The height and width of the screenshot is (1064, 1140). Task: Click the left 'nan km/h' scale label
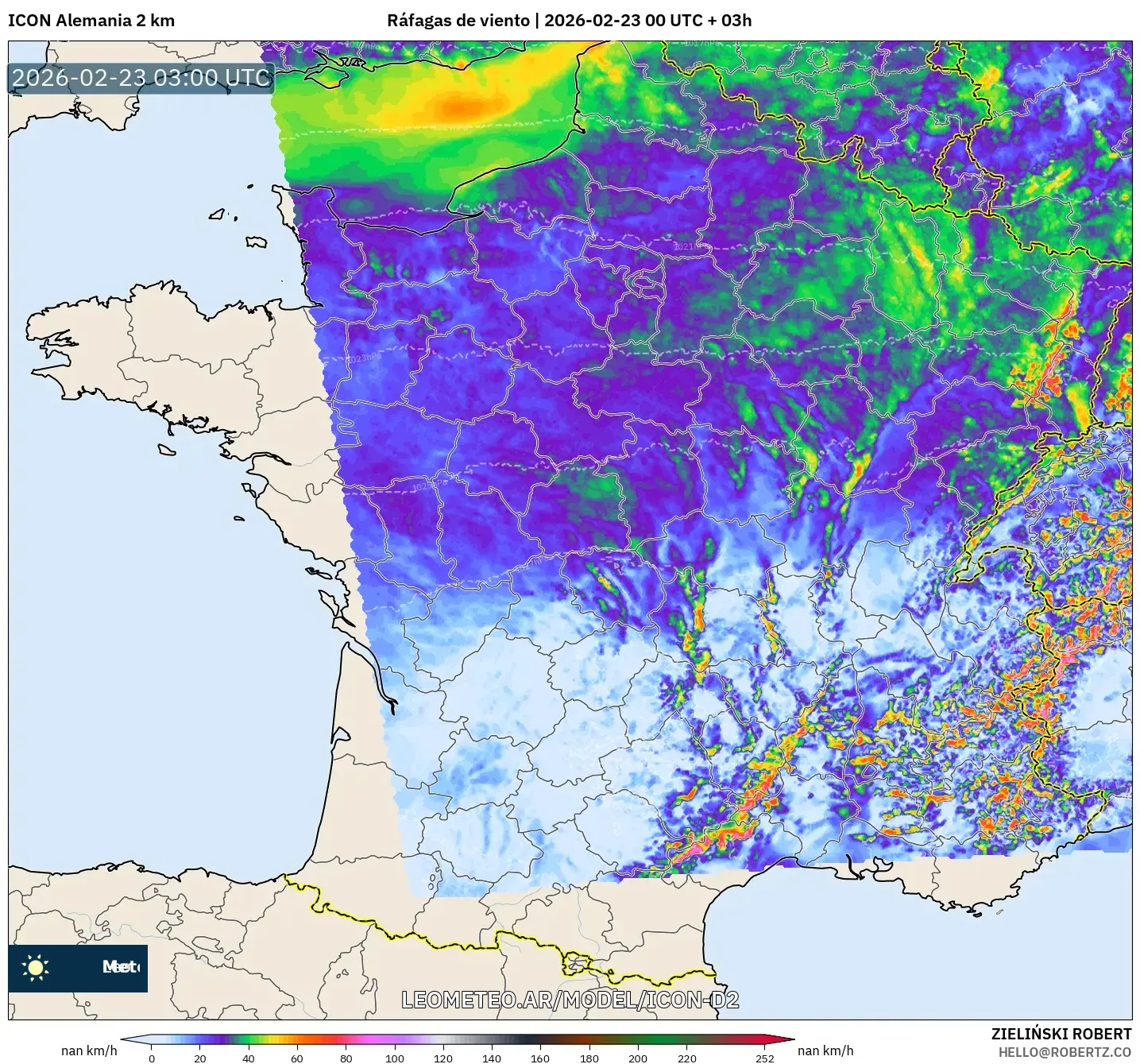(x=89, y=1050)
